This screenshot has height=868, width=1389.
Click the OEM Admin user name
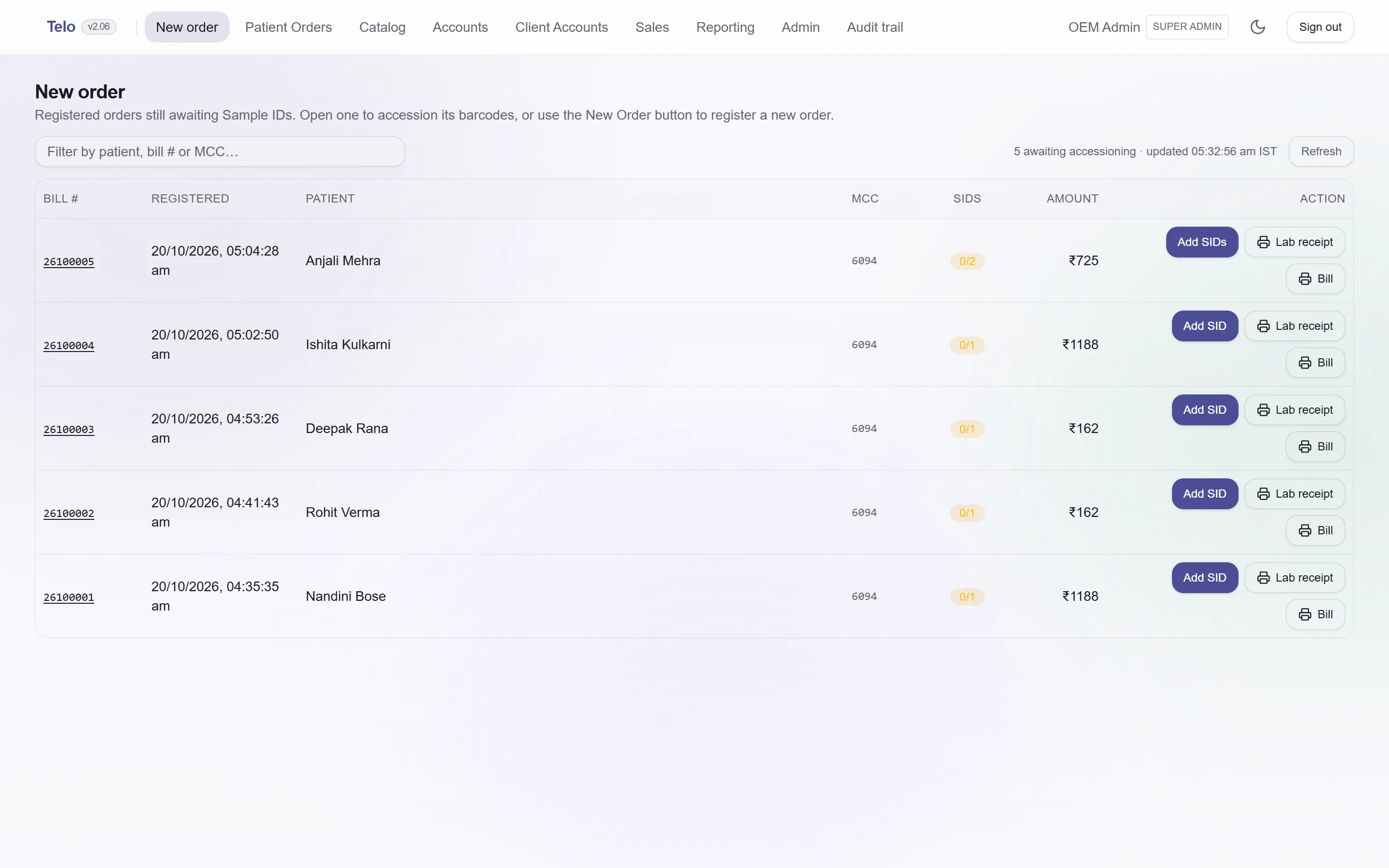pyautogui.click(x=1104, y=27)
